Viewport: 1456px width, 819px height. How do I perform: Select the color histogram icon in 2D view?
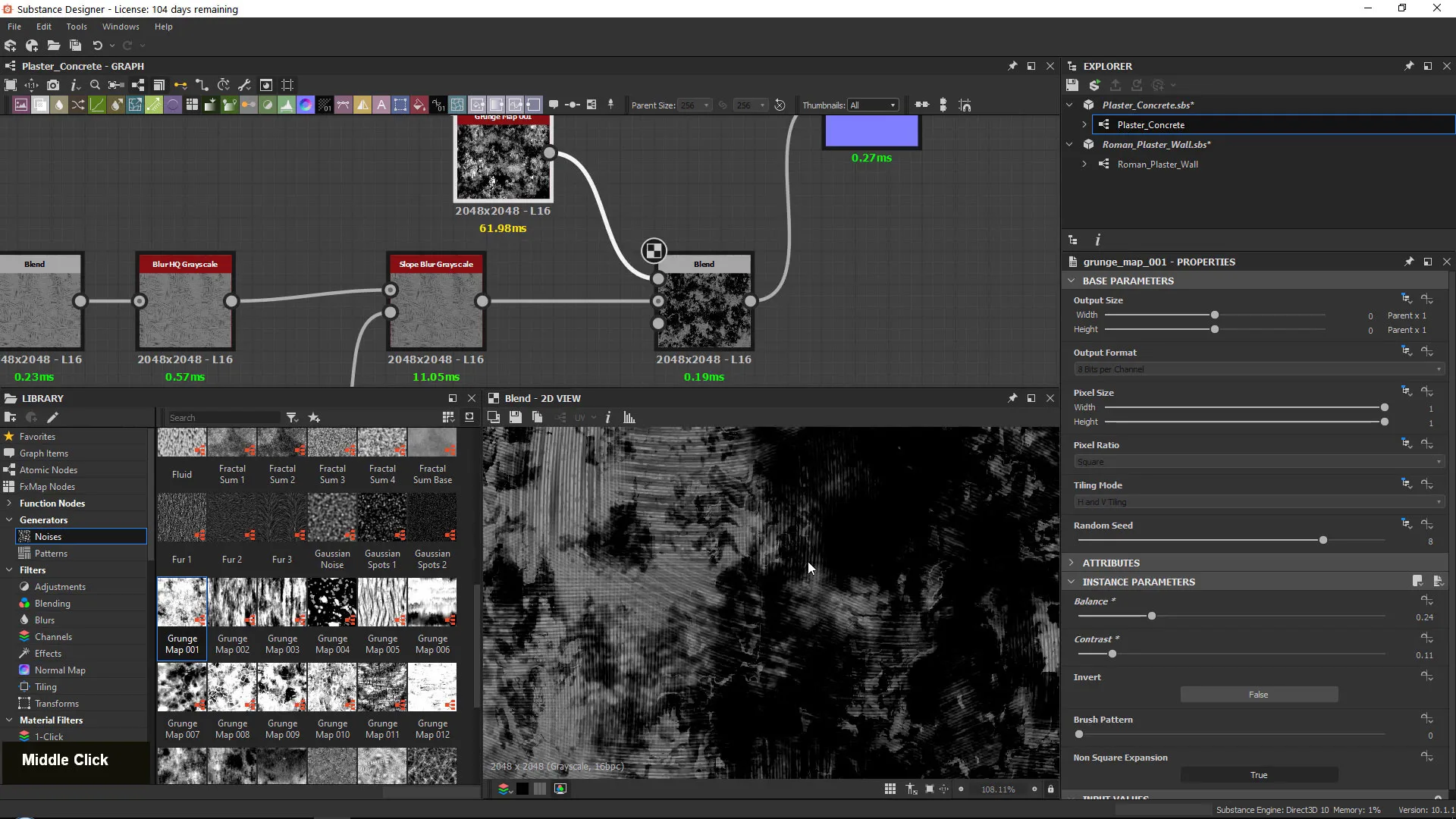(630, 417)
